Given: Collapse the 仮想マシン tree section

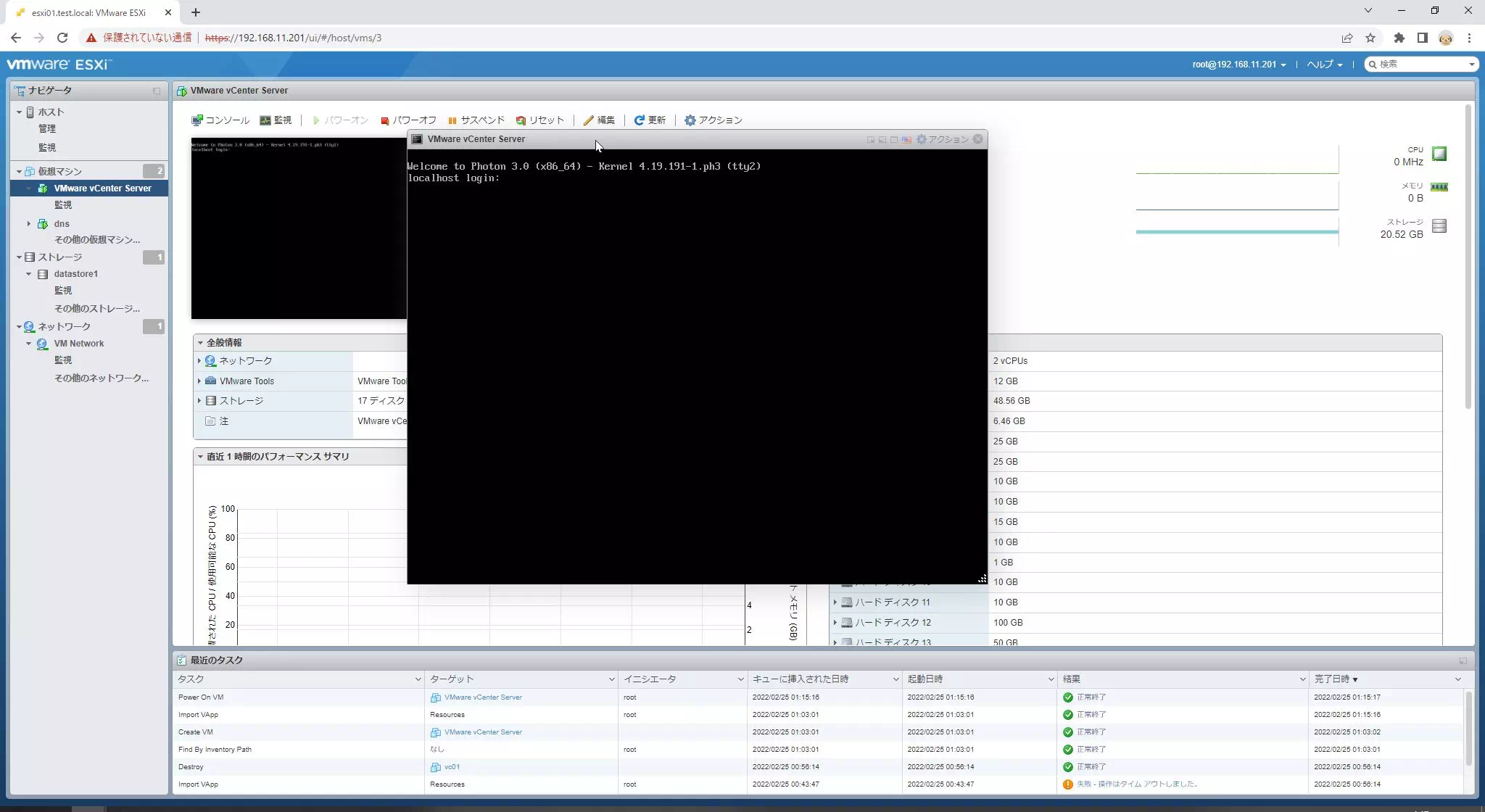Looking at the screenshot, I should pos(19,172).
